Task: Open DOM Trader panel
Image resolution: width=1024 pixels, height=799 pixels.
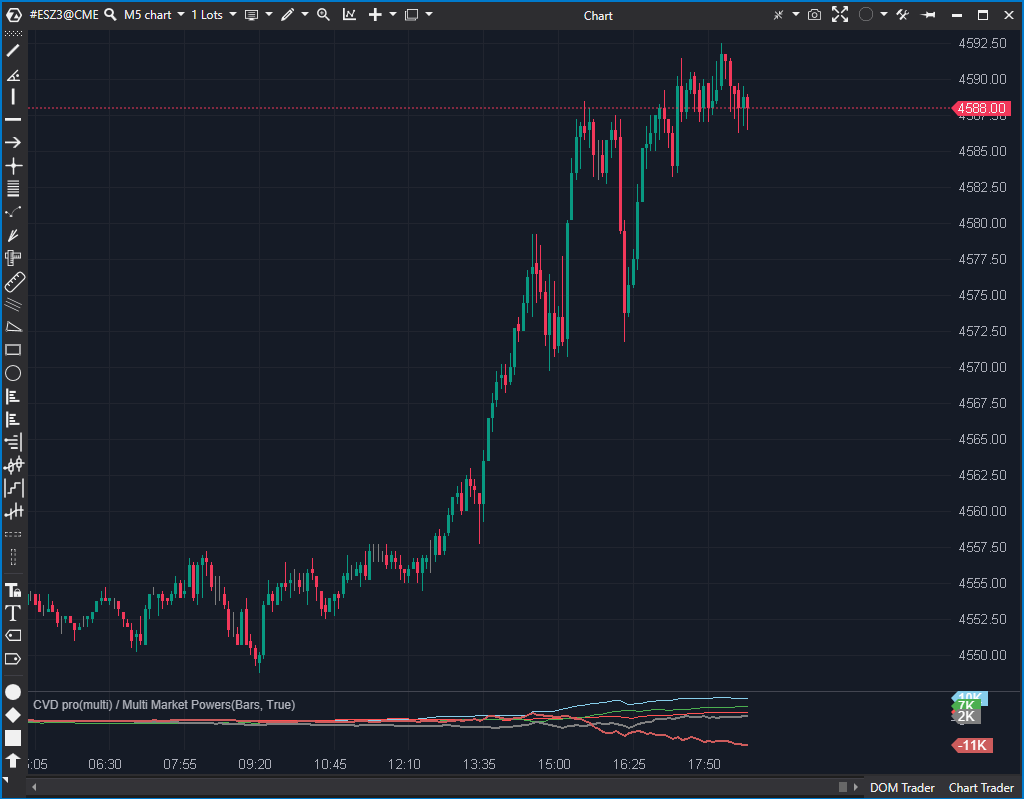Action: pos(902,788)
